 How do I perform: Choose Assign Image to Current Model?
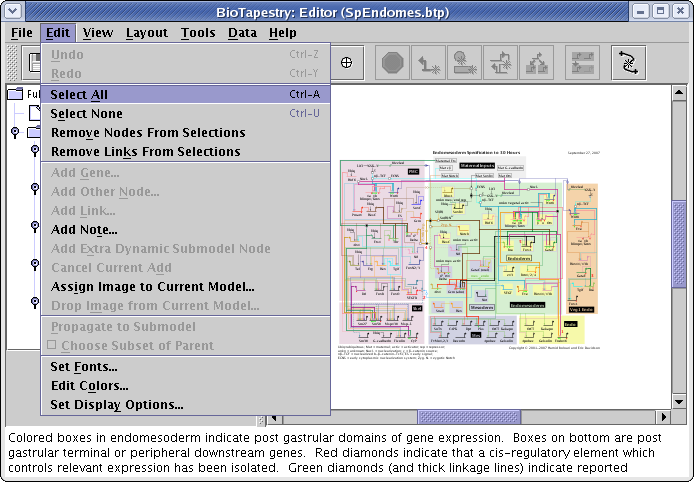152,287
